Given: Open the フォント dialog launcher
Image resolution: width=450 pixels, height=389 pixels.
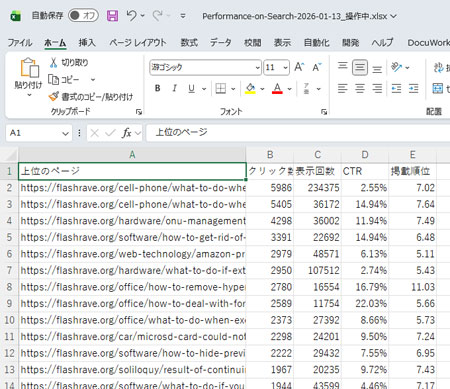Looking at the screenshot, I should pyautogui.click(x=324, y=112).
